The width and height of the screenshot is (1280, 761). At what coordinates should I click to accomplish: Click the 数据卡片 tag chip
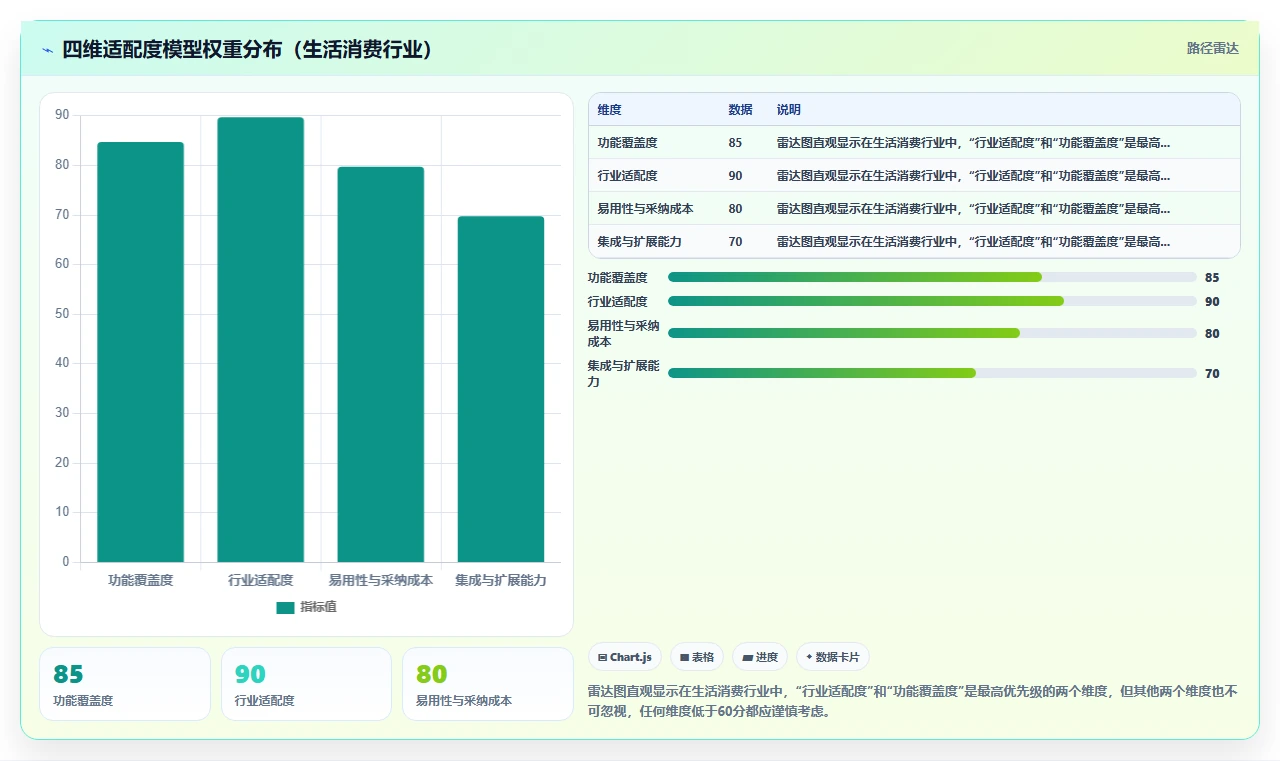tap(833, 657)
